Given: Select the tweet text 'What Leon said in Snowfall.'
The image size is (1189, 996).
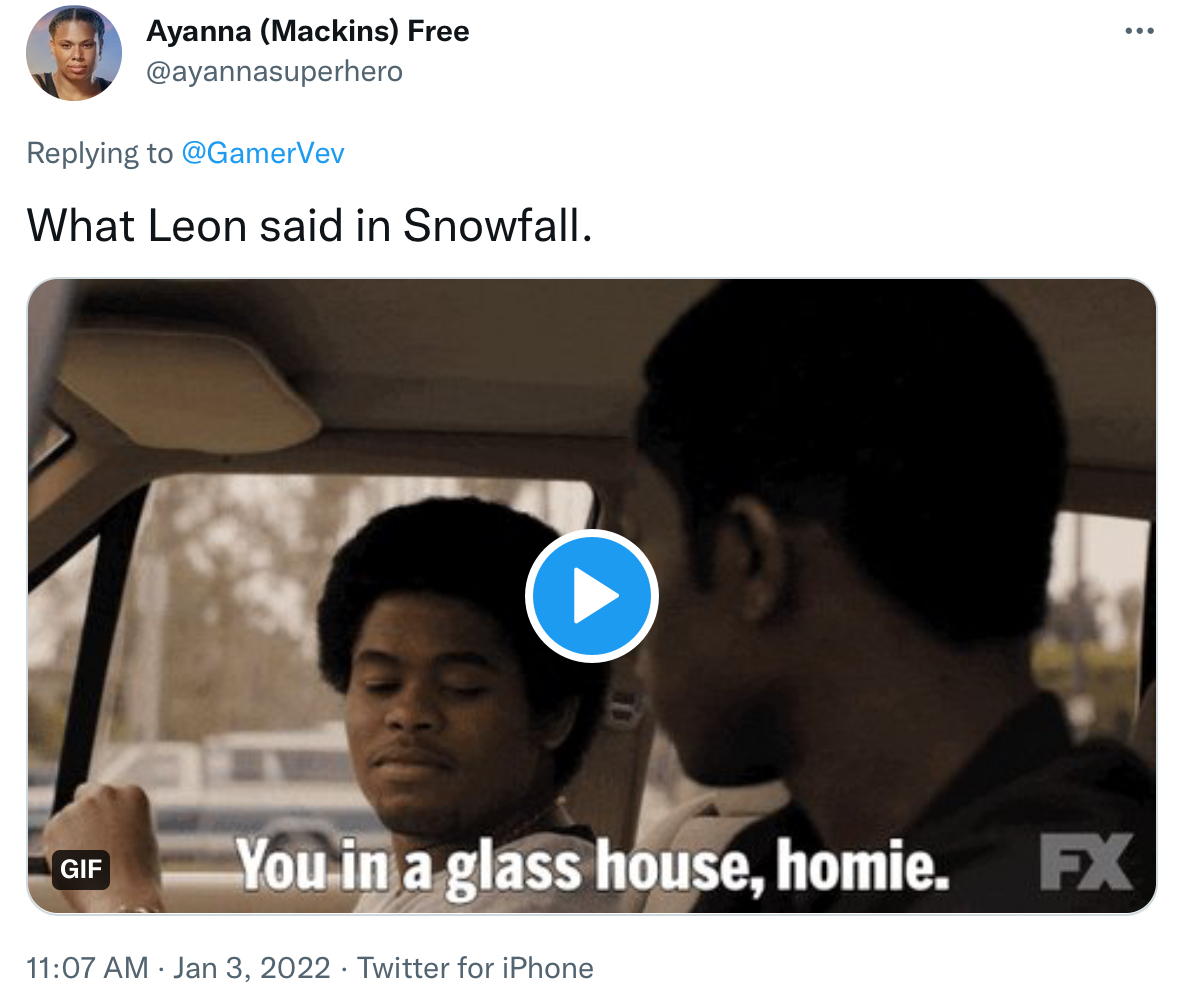Looking at the screenshot, I should point(309,226).
